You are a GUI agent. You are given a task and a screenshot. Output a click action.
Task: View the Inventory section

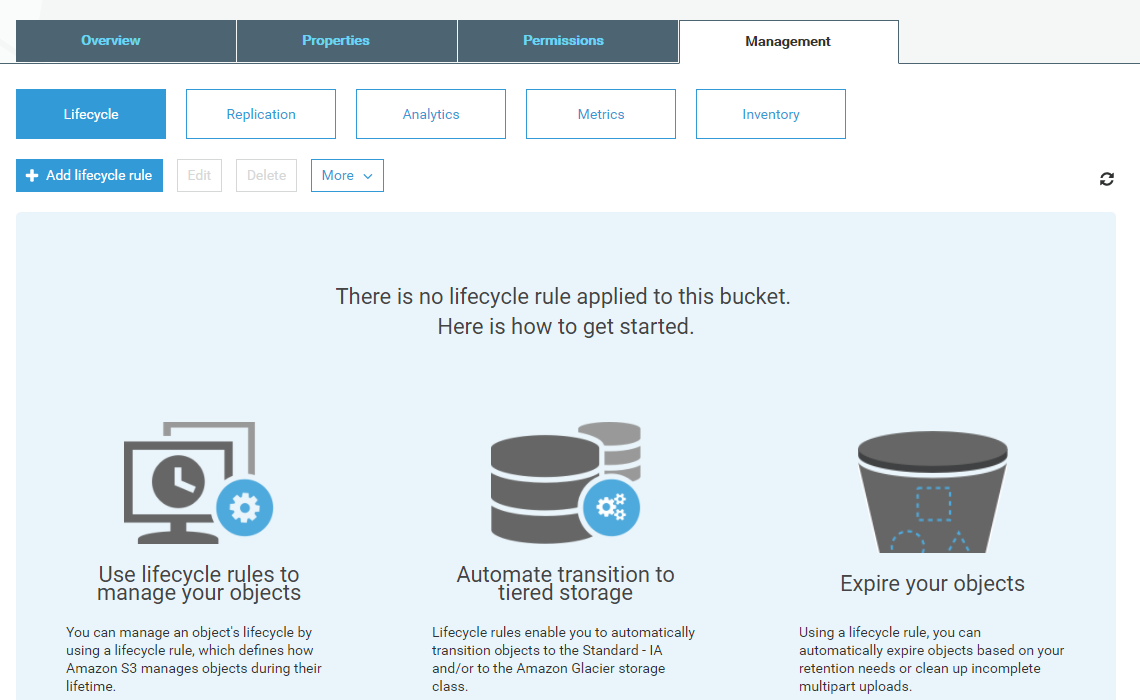[771, 115]
